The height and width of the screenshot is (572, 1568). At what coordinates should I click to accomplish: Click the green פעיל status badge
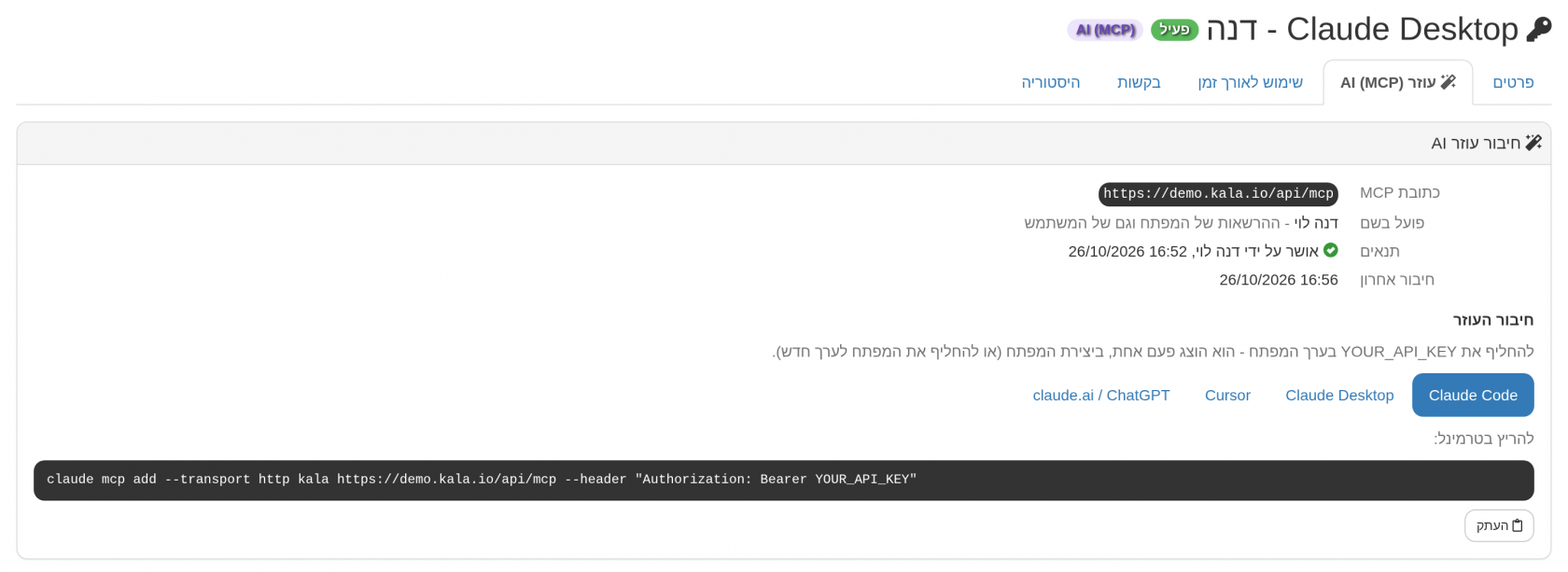[1174, 30]
